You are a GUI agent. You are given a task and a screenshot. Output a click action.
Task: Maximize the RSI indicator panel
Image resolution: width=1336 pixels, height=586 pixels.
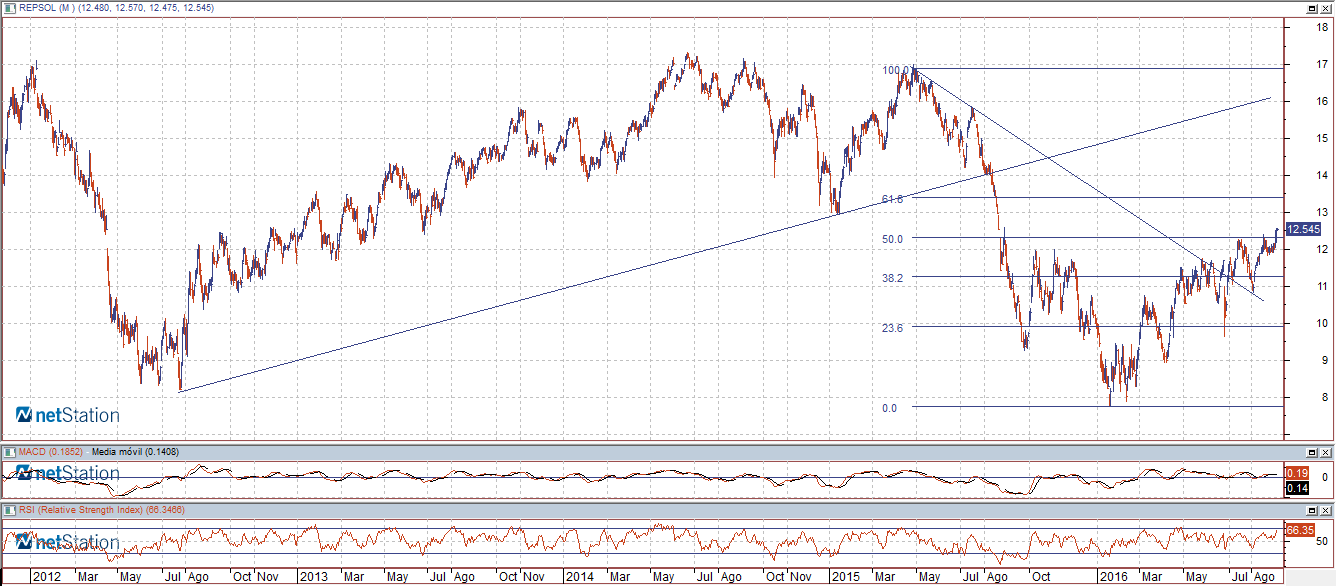(x=1311, y=510)
